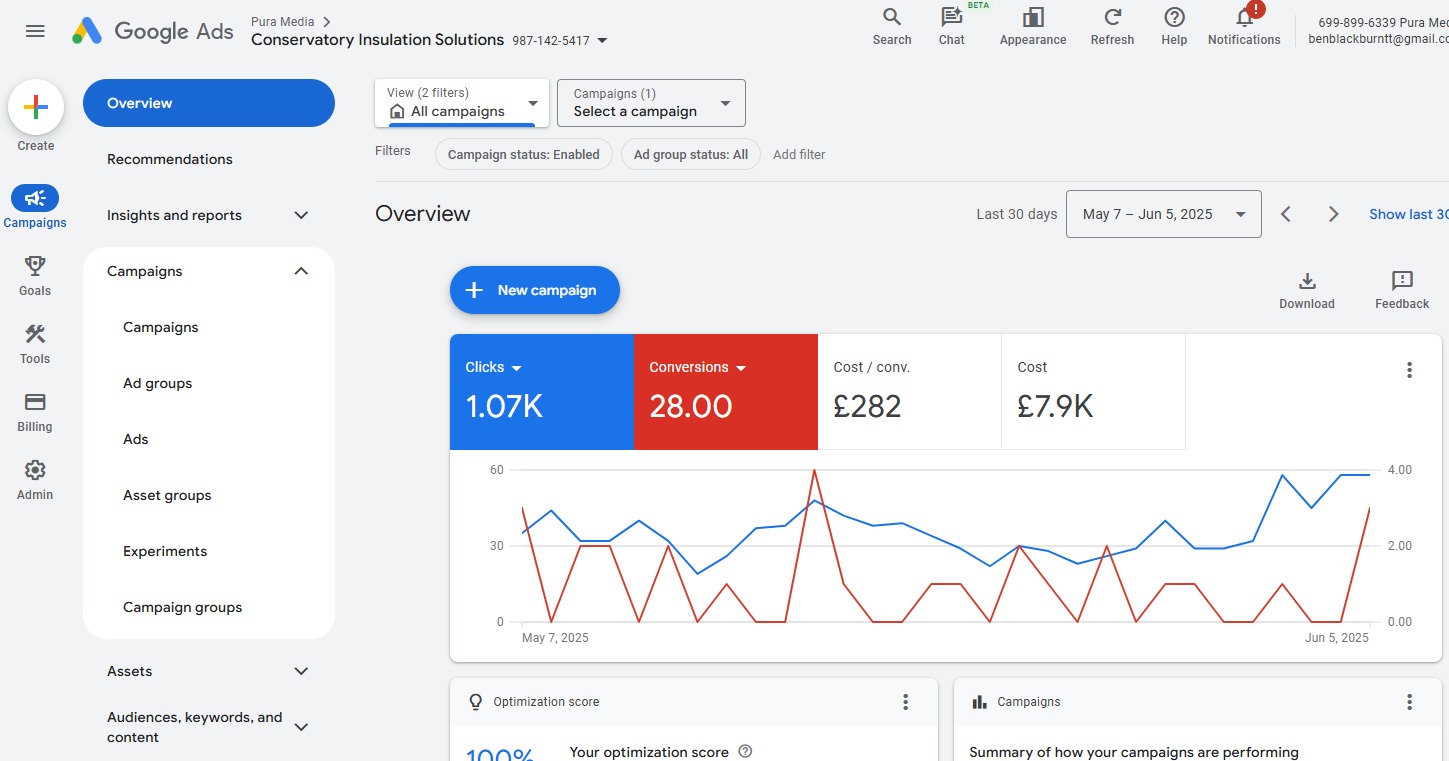Open the date range dropdown

tap(1163, 214)
